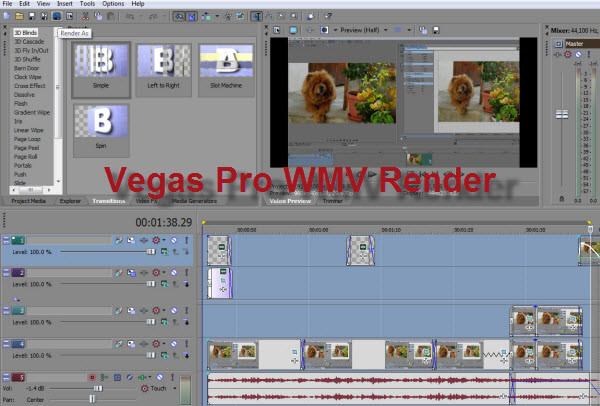Copy selection using the toolbar Copy icon
The height and width of the screenshot is (406, 600).
coord(98,16)
